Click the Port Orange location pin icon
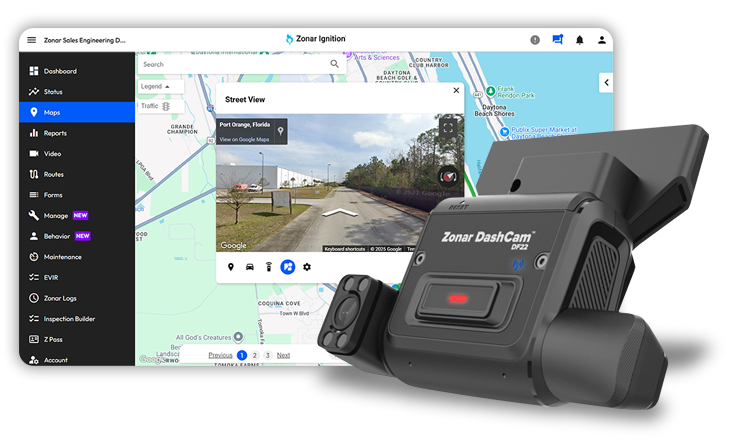 pos(281,131)
